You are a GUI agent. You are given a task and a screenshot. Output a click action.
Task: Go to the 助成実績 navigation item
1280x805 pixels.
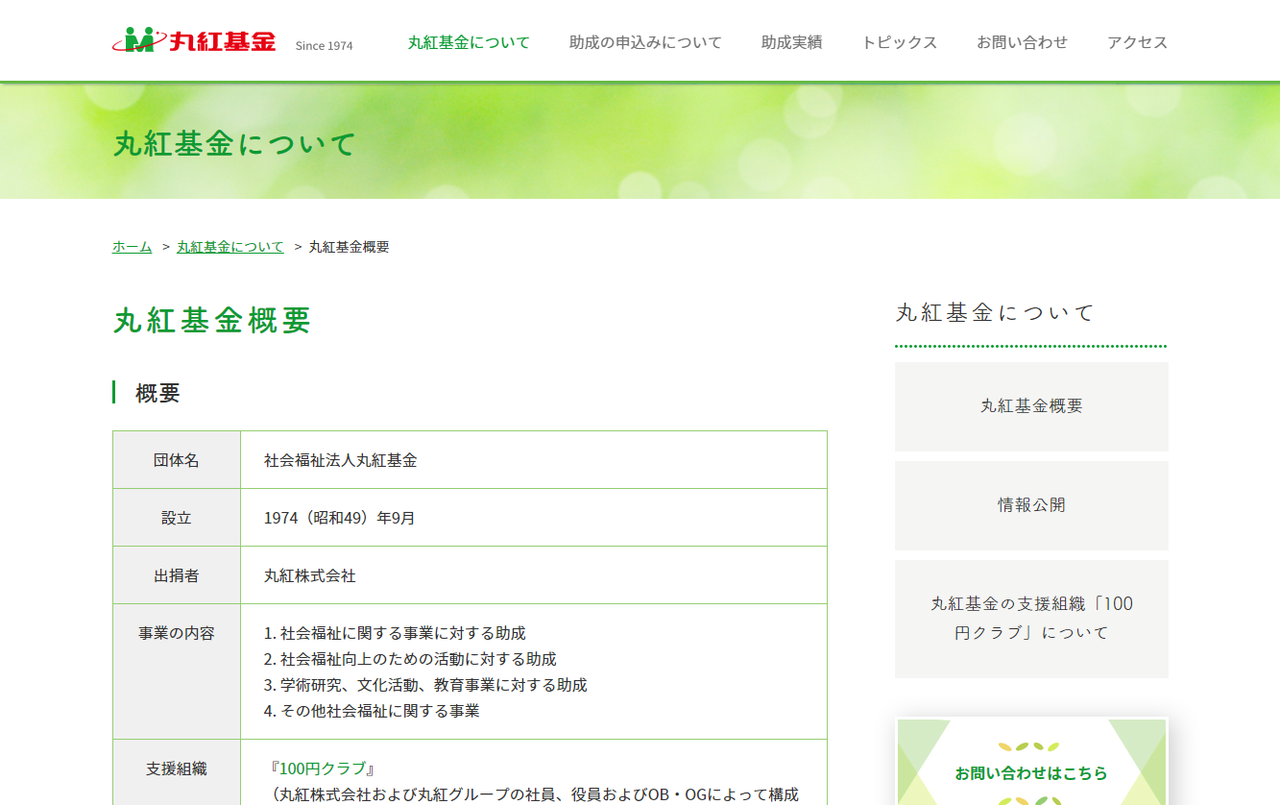(791, 42)
